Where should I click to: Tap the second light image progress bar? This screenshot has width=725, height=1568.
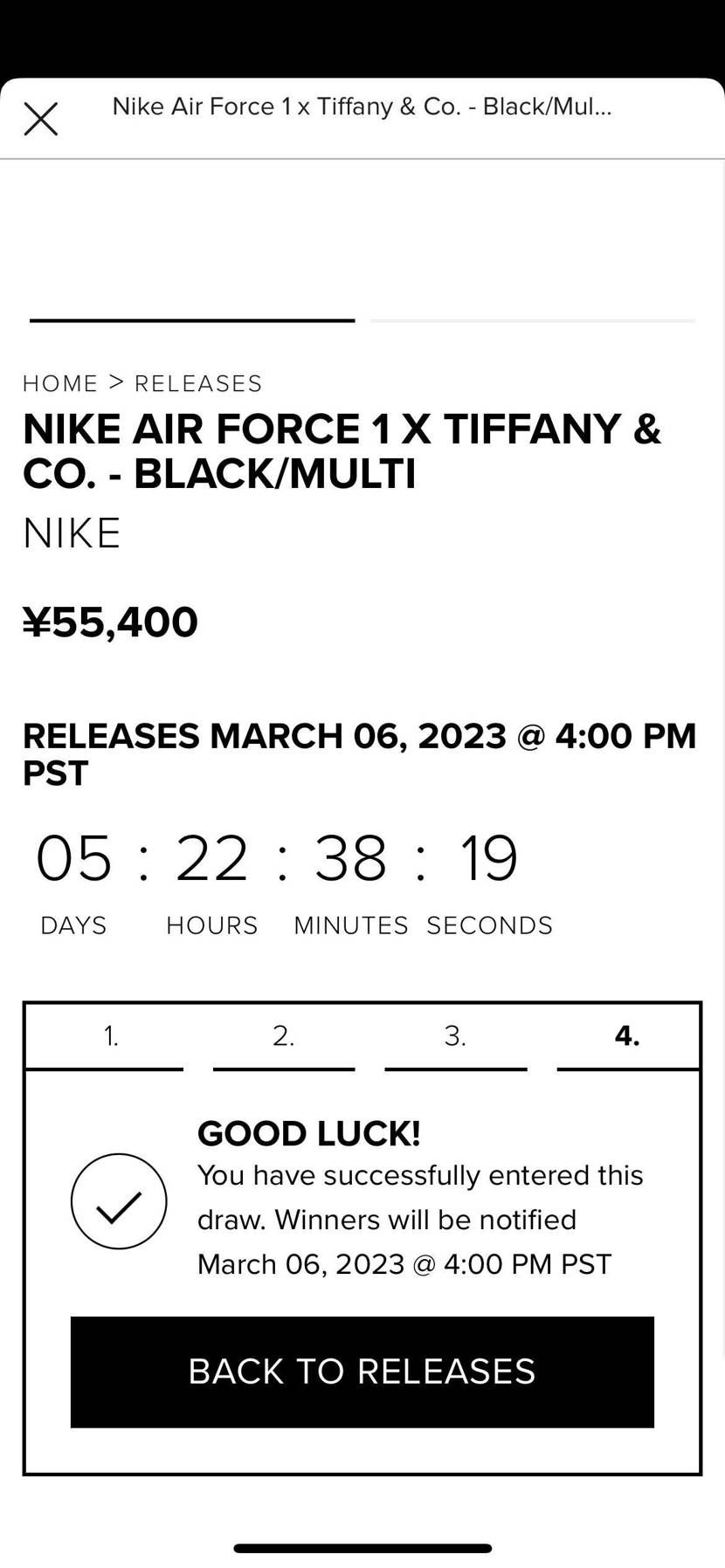click(x=532, y=320)
